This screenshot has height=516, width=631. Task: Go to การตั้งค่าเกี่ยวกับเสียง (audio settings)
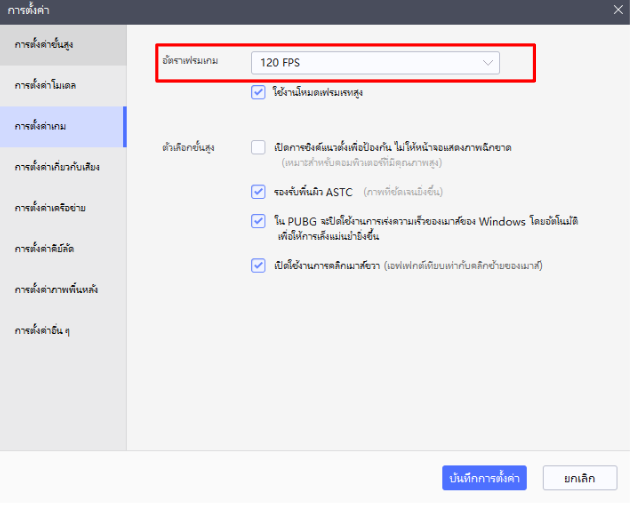57,167
